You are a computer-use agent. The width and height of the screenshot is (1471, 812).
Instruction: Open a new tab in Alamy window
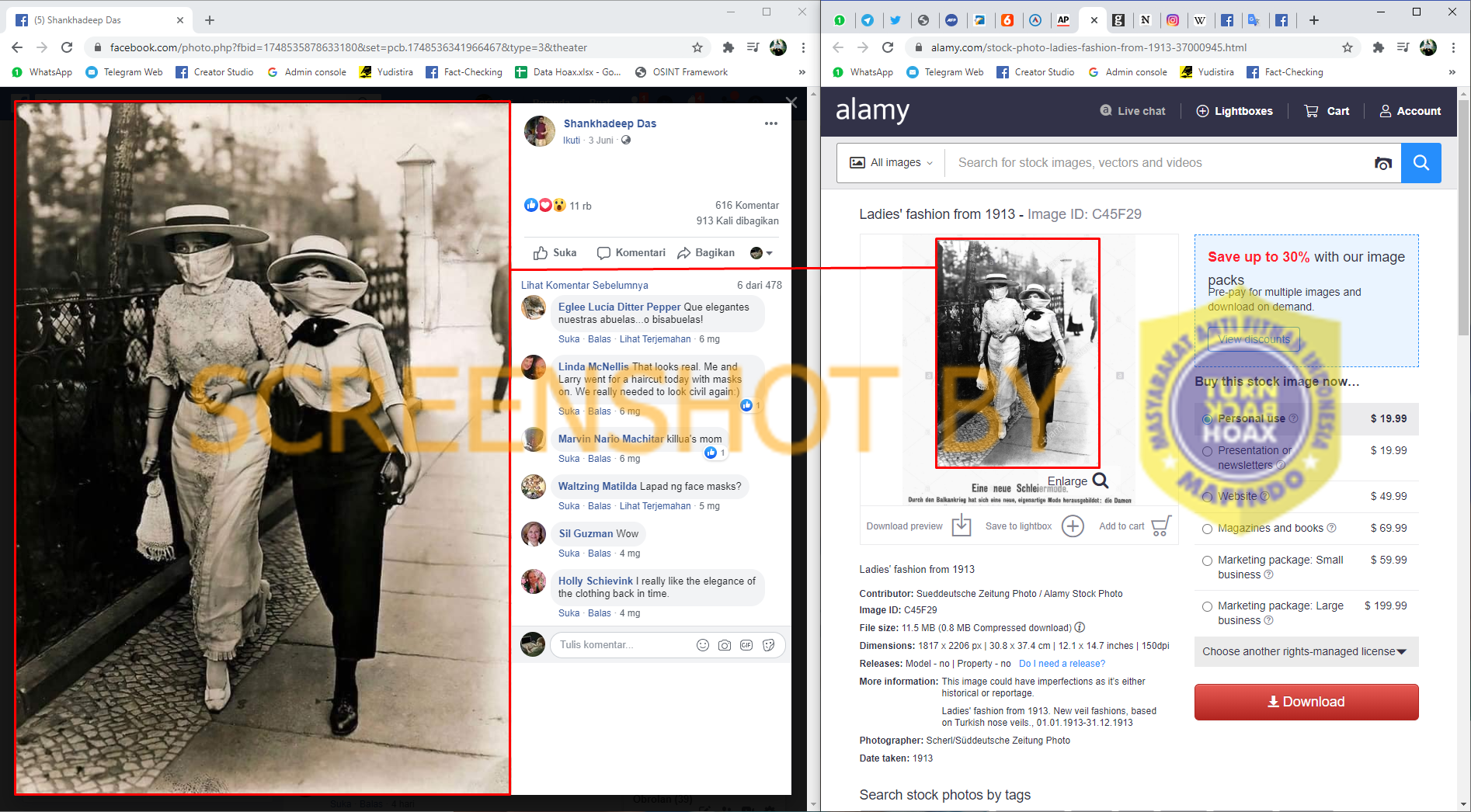coord(1313,20)
